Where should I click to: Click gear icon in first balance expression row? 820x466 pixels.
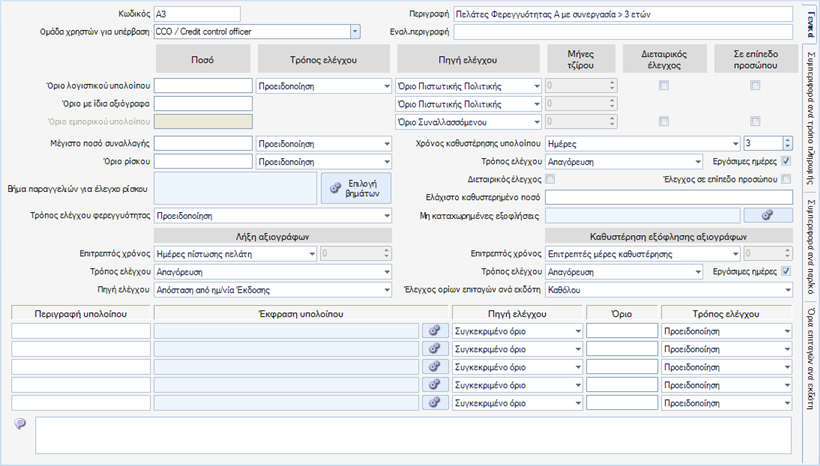click(435, 331)
